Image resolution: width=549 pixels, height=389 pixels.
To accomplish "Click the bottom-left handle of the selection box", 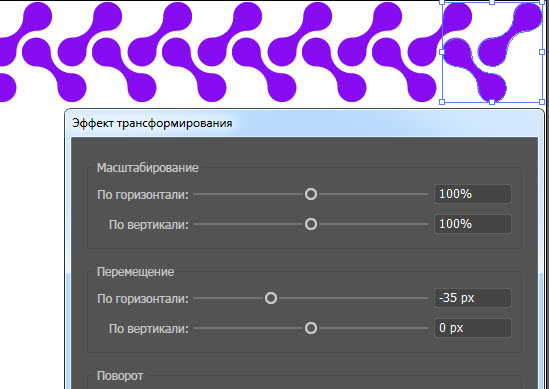I will tap(442, 102).
